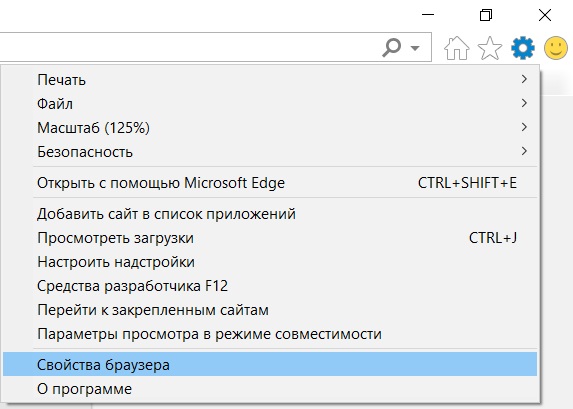Viewport: 573px width, 409px height.
Task: Open the Масштаб (125%) submenu
Action: click(x=270, y=128)
